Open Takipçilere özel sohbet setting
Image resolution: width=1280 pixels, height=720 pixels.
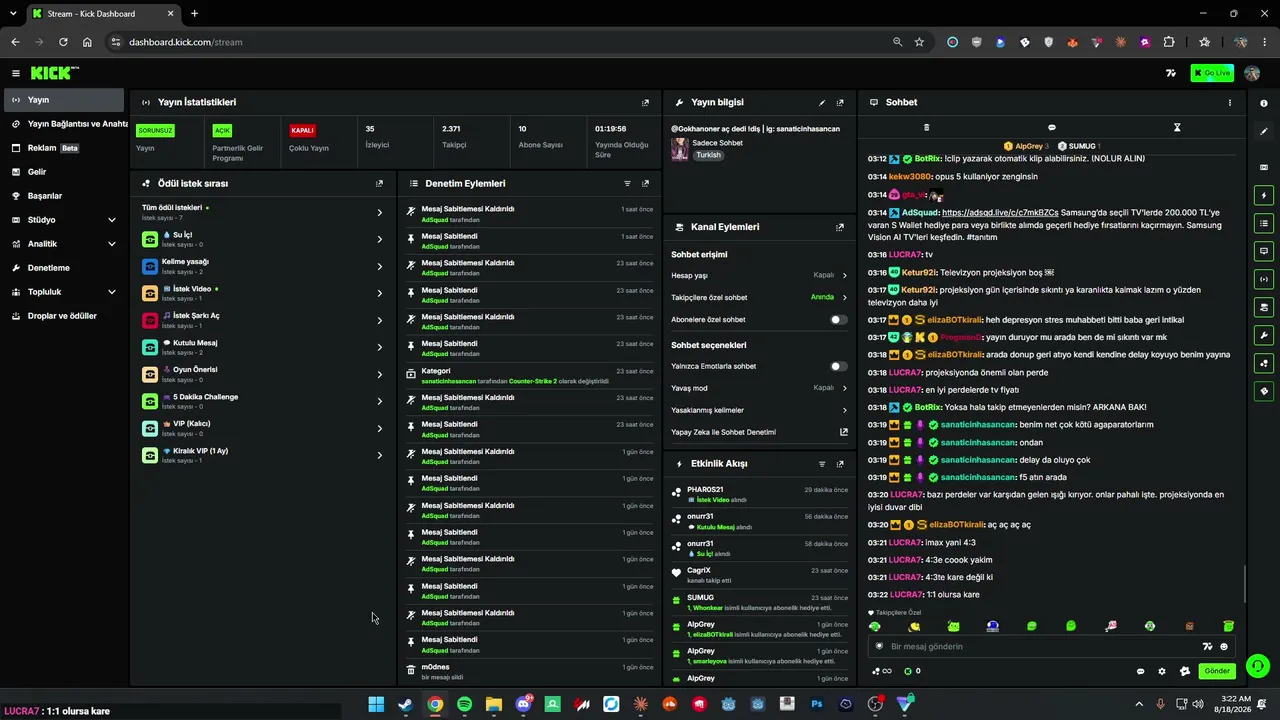[759, 297]
